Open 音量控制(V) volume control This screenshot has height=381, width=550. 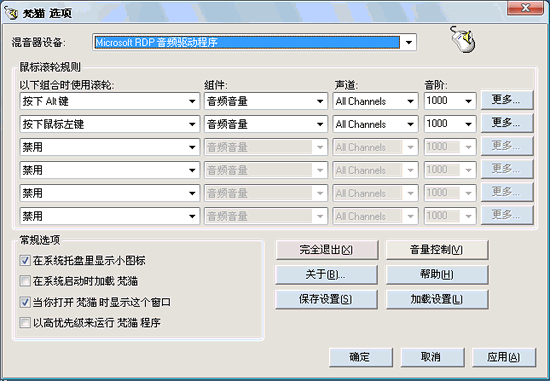pos(437,250)
